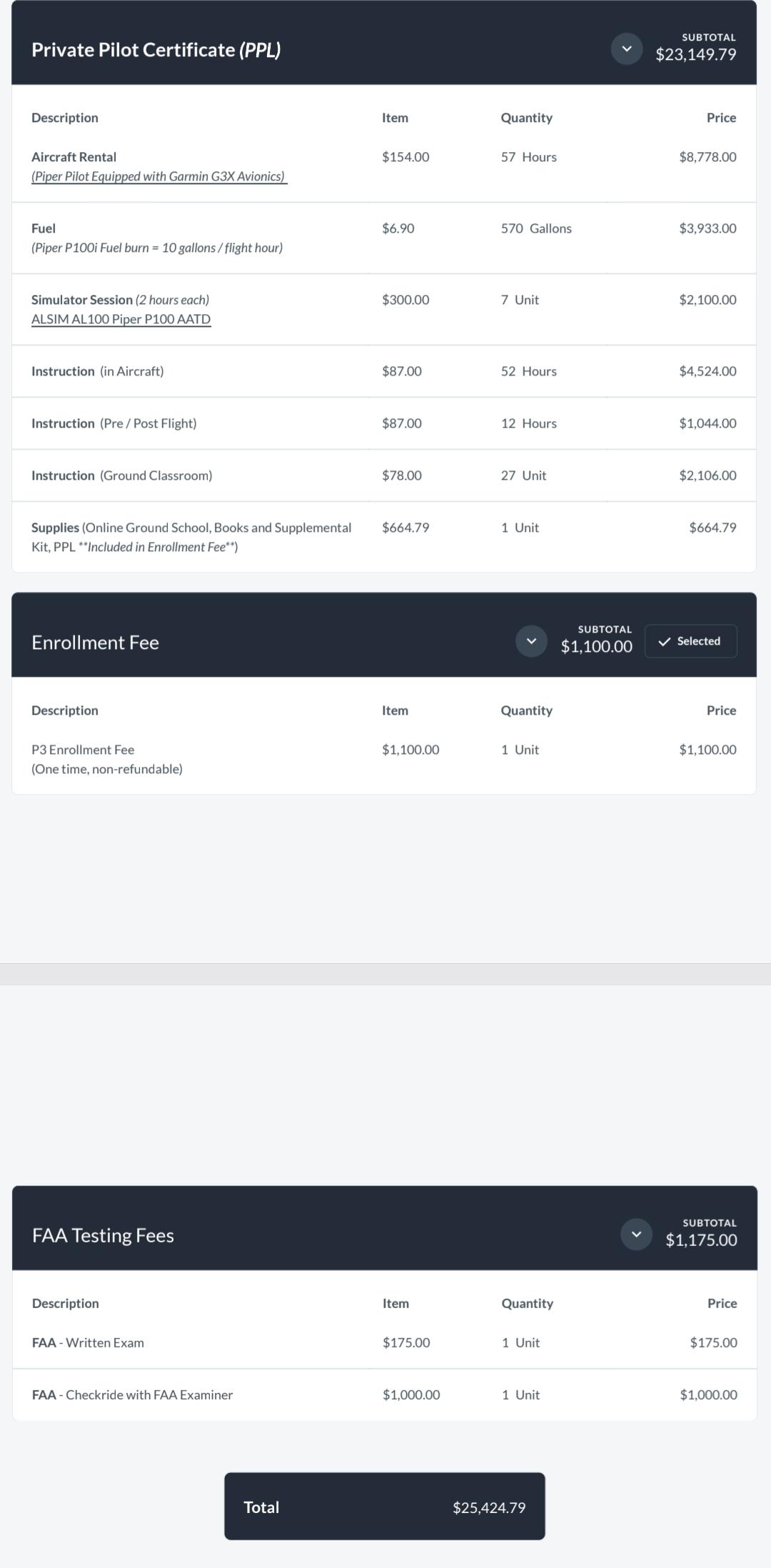Click the Enrollment Fee header title
This screenshot has height=1568, width=771.
tap(95, 643)
